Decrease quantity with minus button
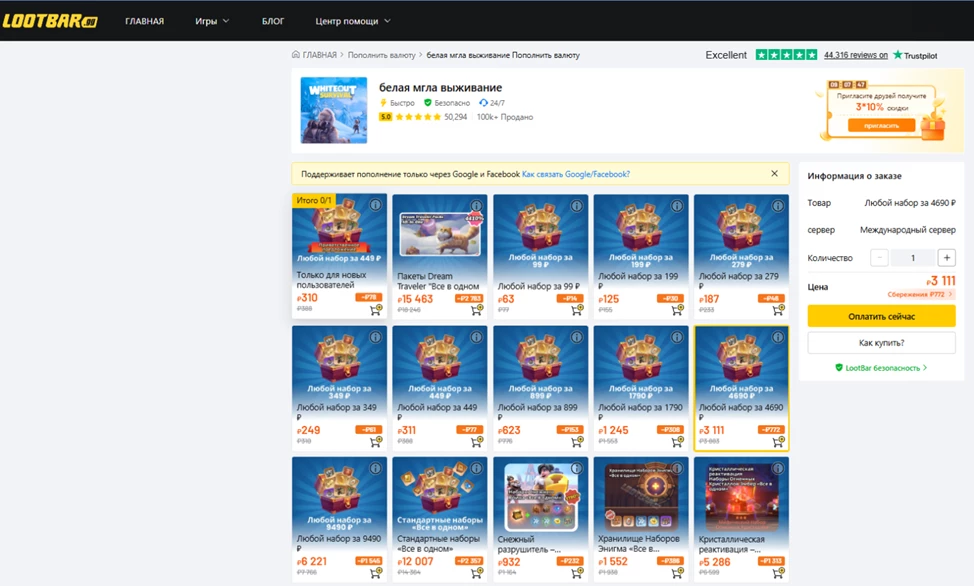Viewport: 974px width, 586px height. click(x=879, y=258)
